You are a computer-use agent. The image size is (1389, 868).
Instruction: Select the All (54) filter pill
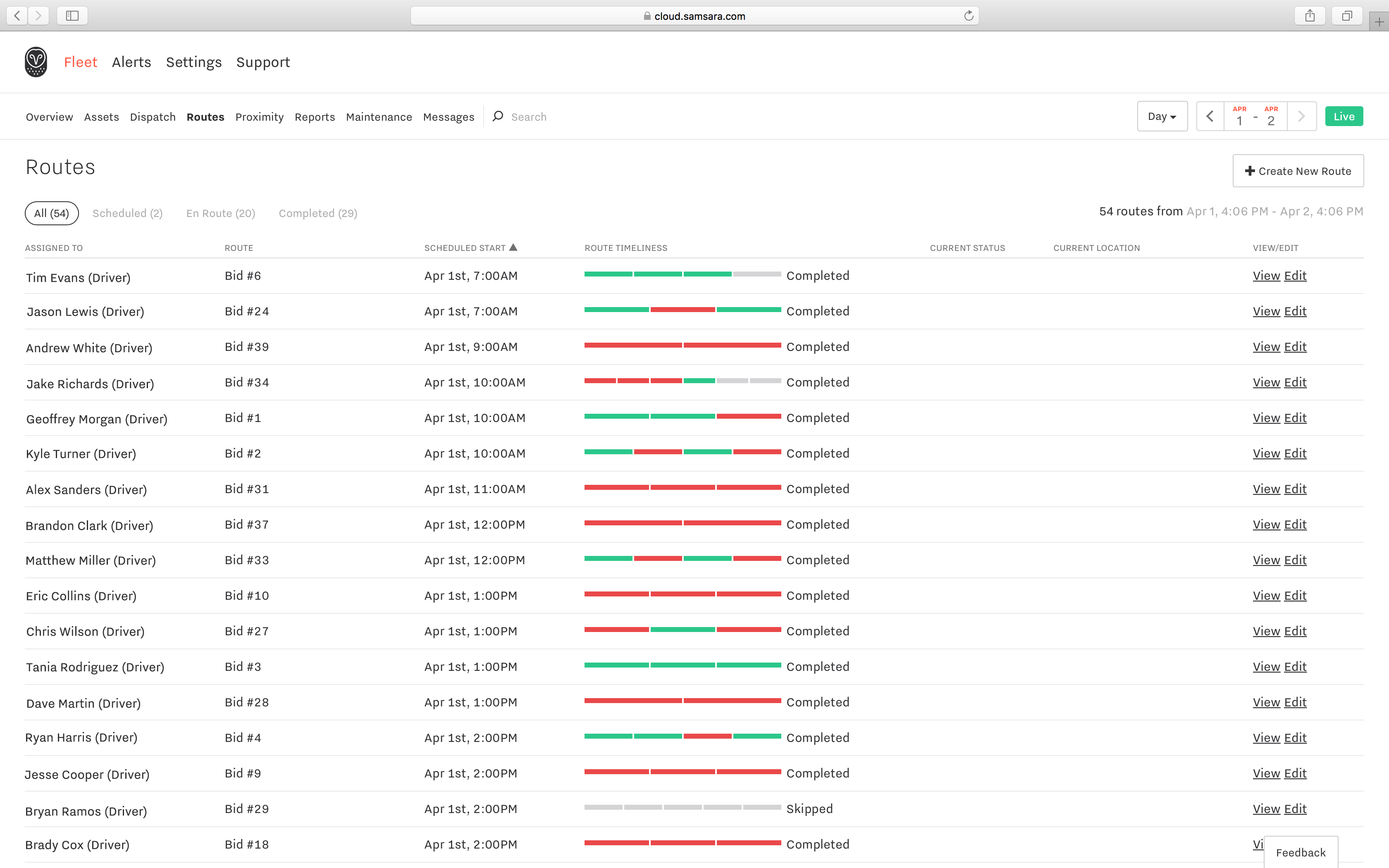point(52,213)
